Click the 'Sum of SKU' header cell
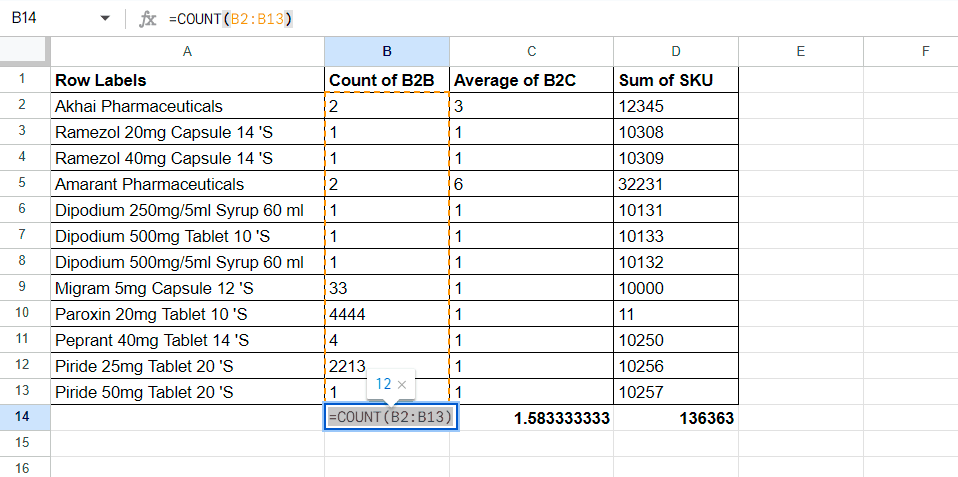The height and width of the screenshot is (477, 958). [676, 80]
